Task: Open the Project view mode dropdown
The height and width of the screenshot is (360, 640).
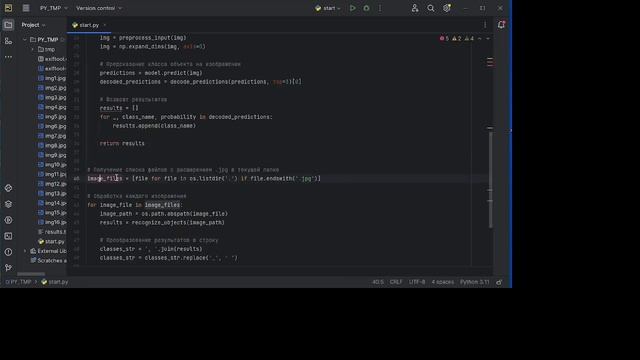Action: coord(33,25)
